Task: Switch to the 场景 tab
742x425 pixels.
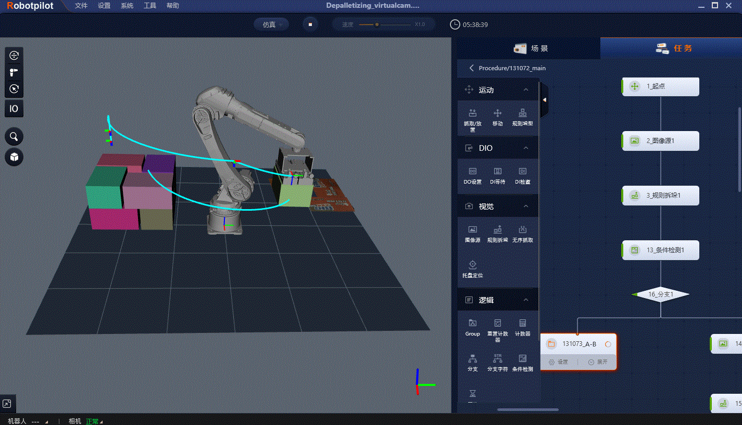Action: point(530,48)
